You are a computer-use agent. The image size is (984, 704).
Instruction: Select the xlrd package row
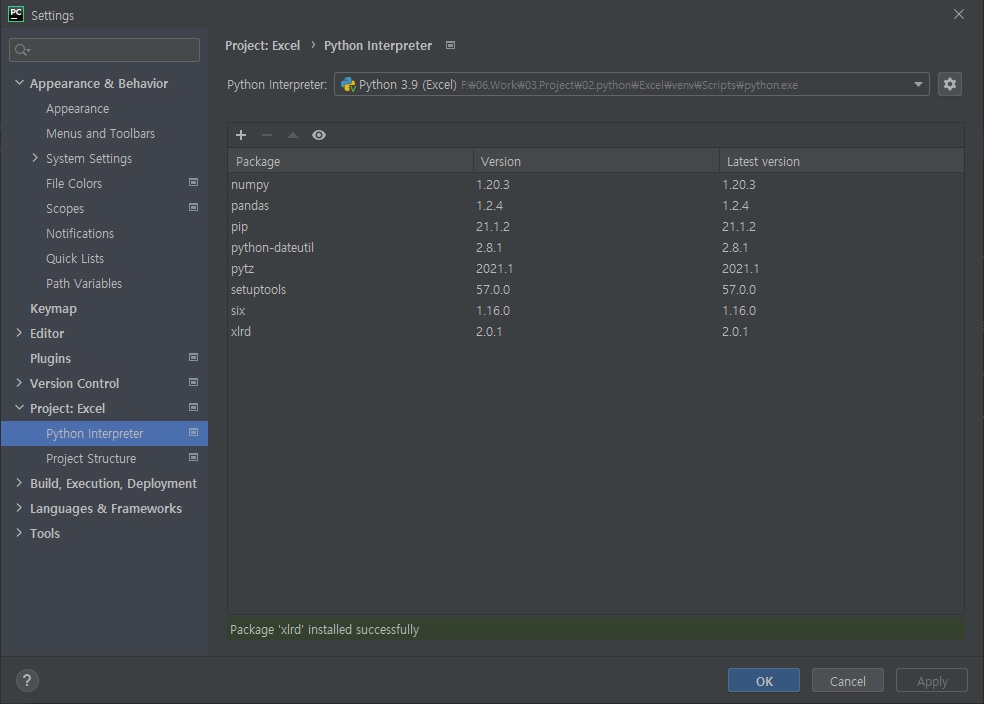[596, 331]
